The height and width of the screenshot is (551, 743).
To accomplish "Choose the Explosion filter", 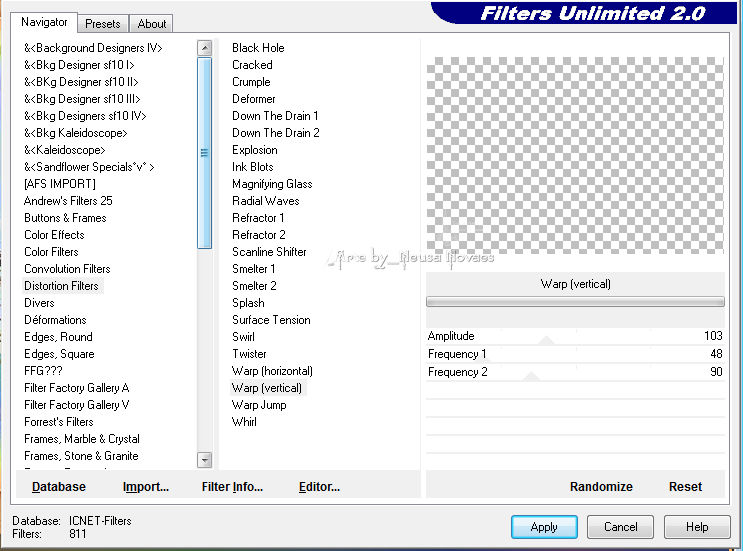I will coord(255,150).
